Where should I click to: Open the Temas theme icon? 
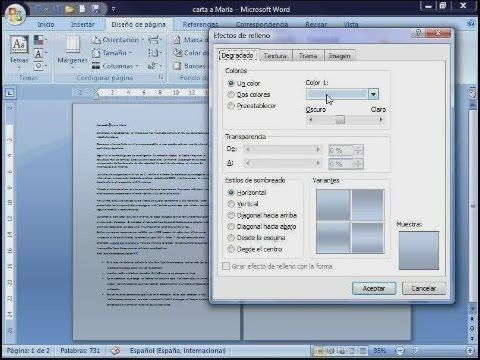pyautogui.click(x=19, y=45)
